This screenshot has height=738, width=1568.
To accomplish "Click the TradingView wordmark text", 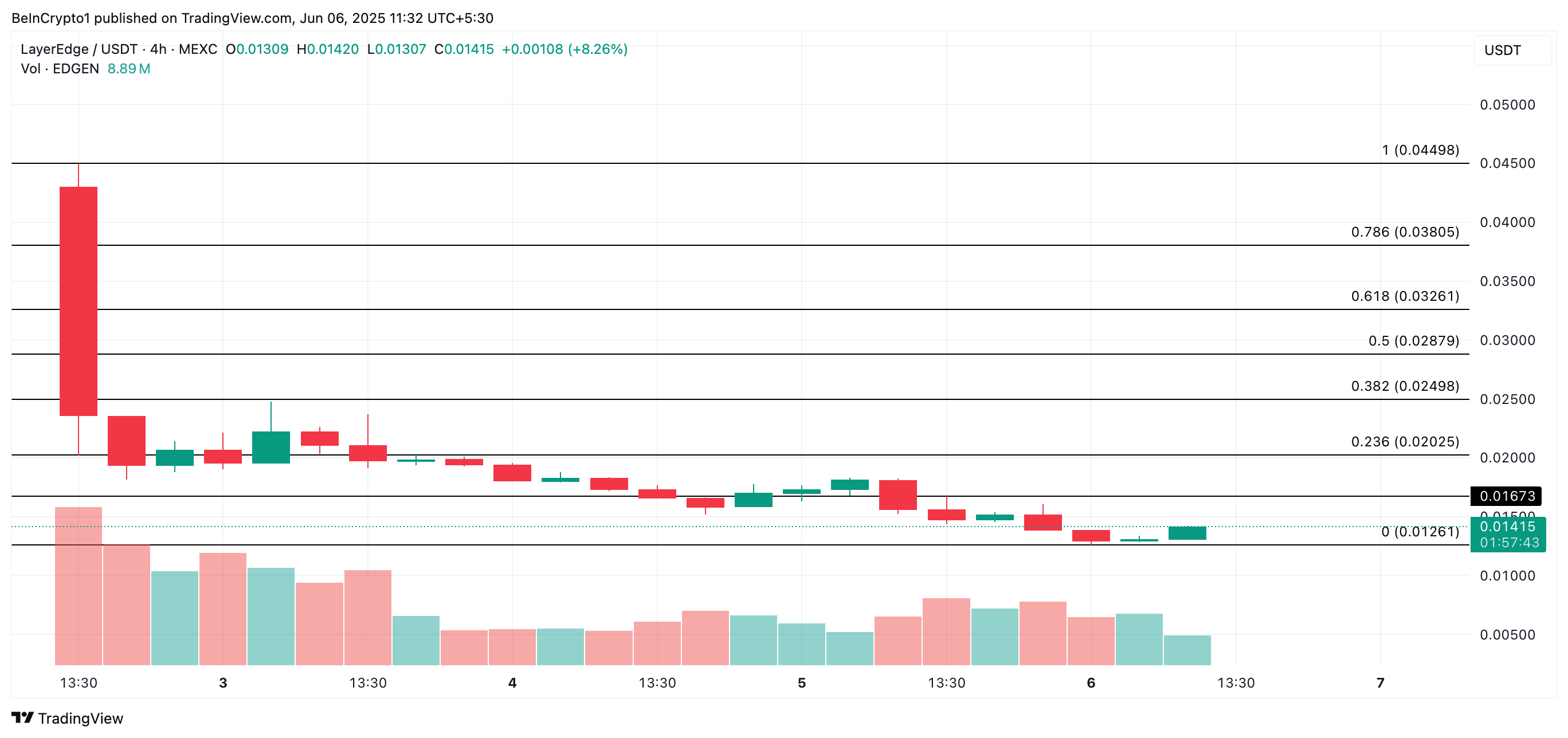I will [x=80, y=719].
